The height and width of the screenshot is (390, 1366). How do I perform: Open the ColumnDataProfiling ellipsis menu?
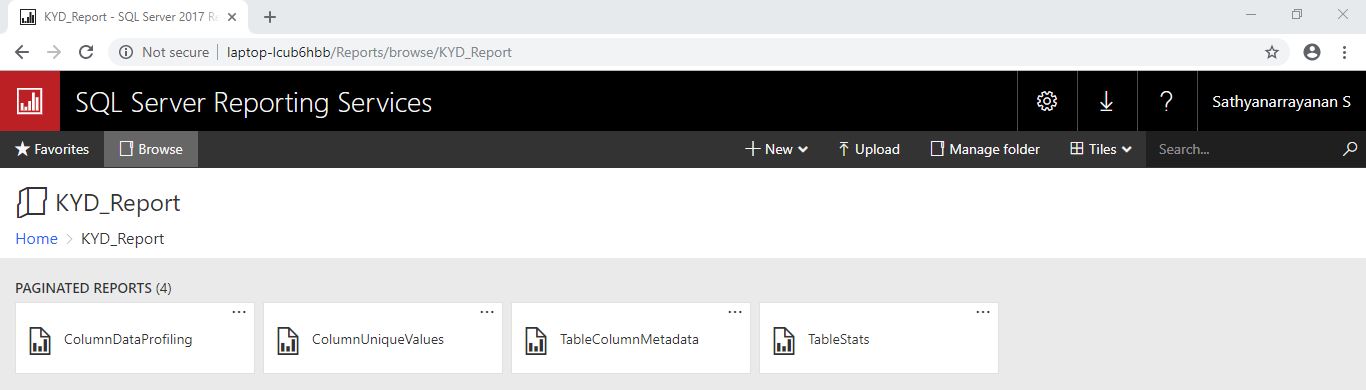[239, 312]
